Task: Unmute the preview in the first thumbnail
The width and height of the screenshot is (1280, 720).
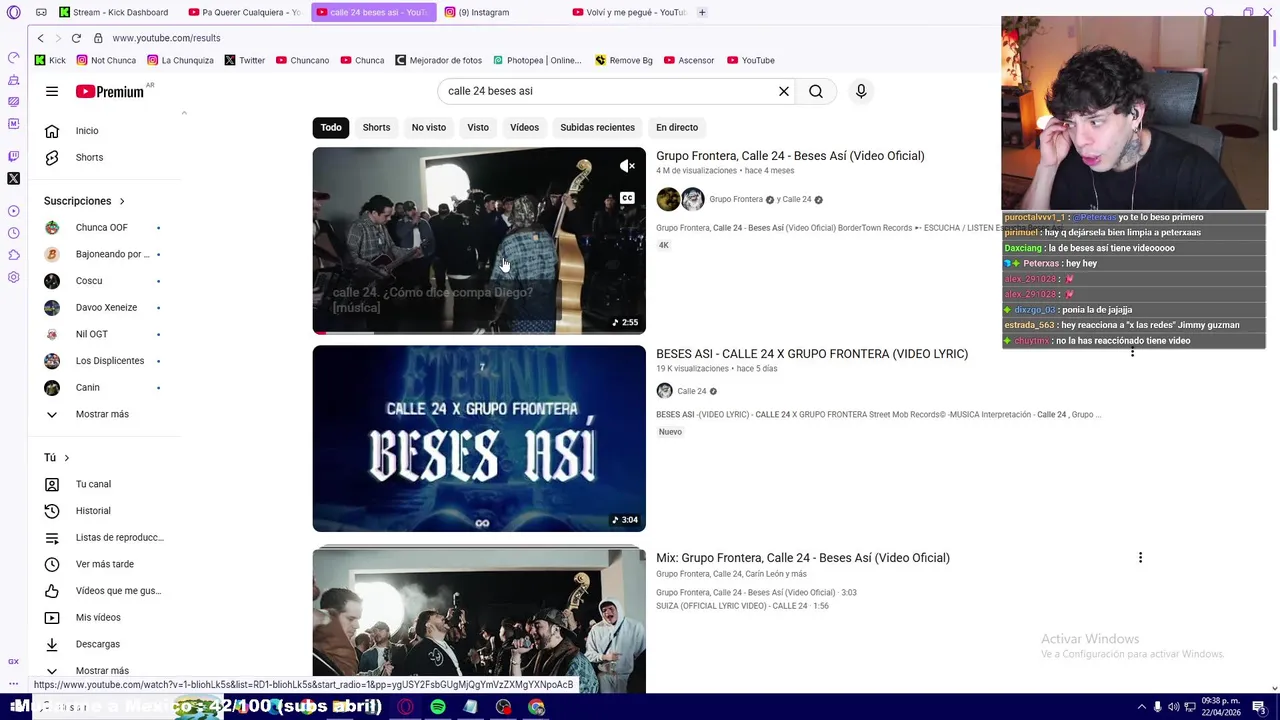Action: tap(627, 166)
